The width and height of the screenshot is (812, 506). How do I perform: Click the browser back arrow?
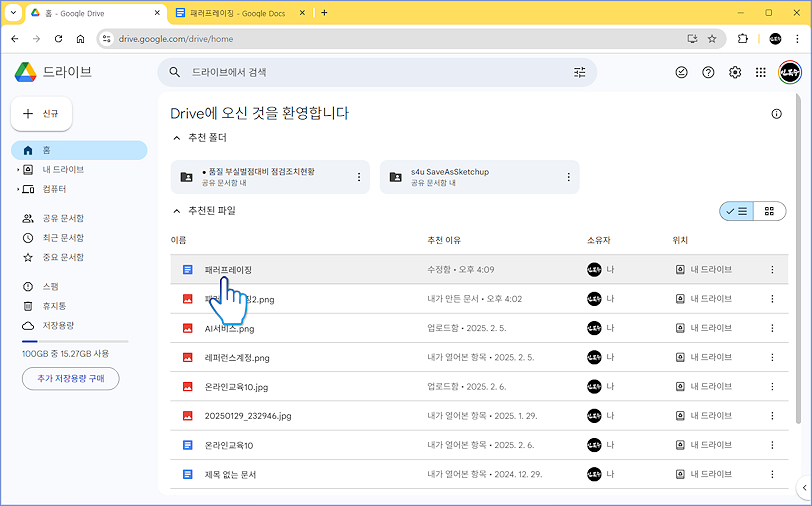15,39
